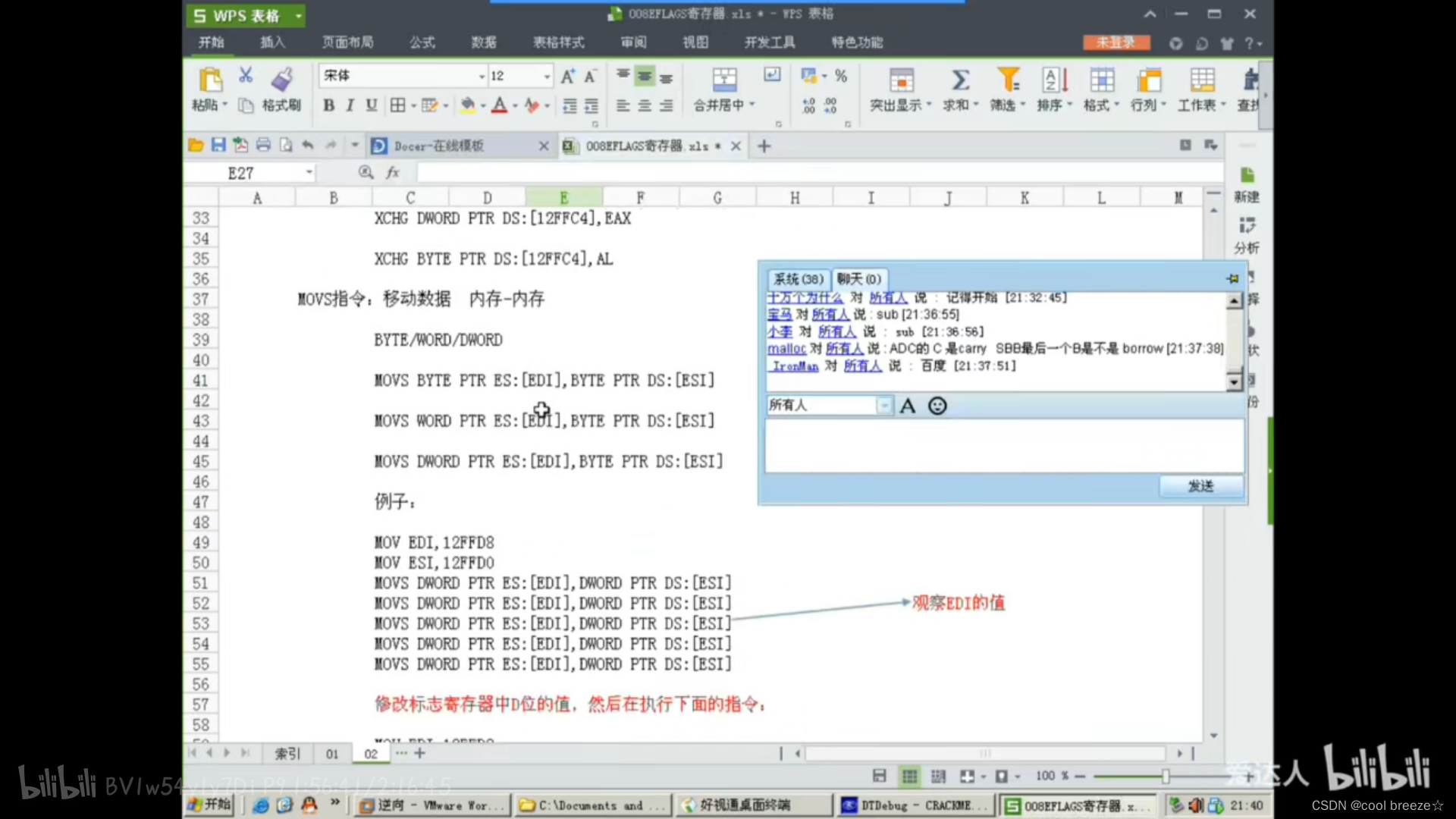
Task: Open the cell borders dropdown
Action: click(x=414, y=106)
